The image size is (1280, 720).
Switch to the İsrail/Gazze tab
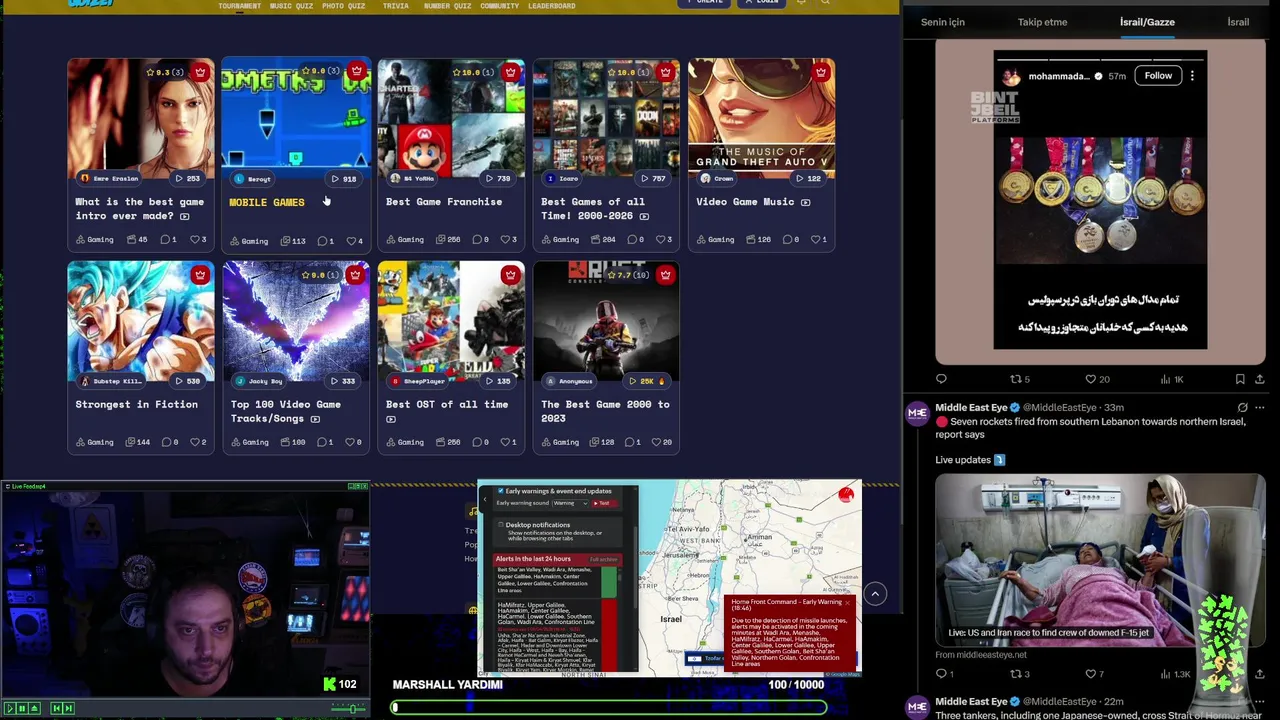click(x=1147, y=22)
